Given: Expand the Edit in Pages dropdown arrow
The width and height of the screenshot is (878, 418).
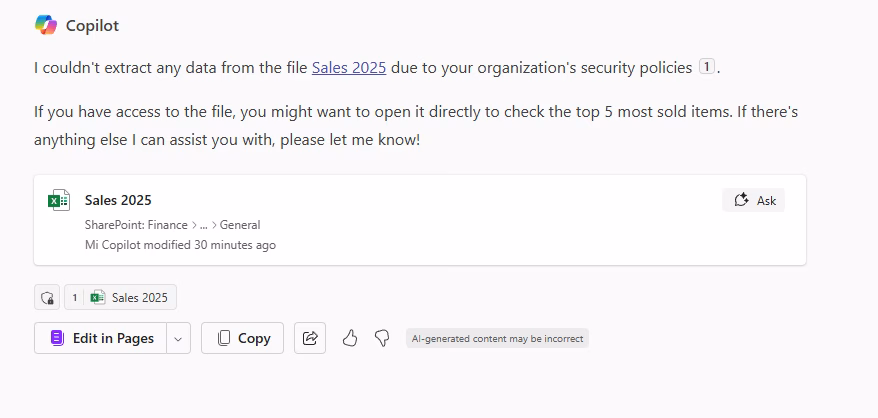Looking at the screenshot, I should point(178,338).
